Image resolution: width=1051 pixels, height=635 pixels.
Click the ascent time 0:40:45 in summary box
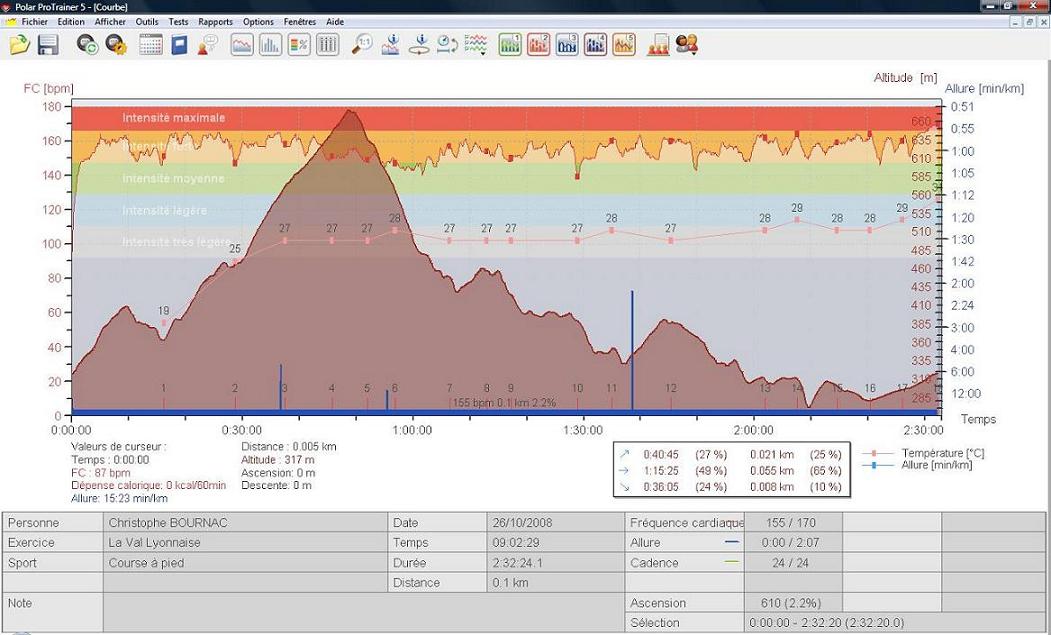[661, 455]
